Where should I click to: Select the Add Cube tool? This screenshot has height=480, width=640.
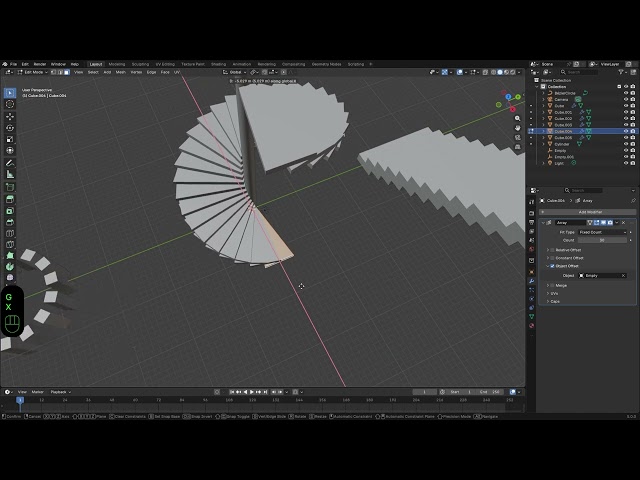(10, 187)
